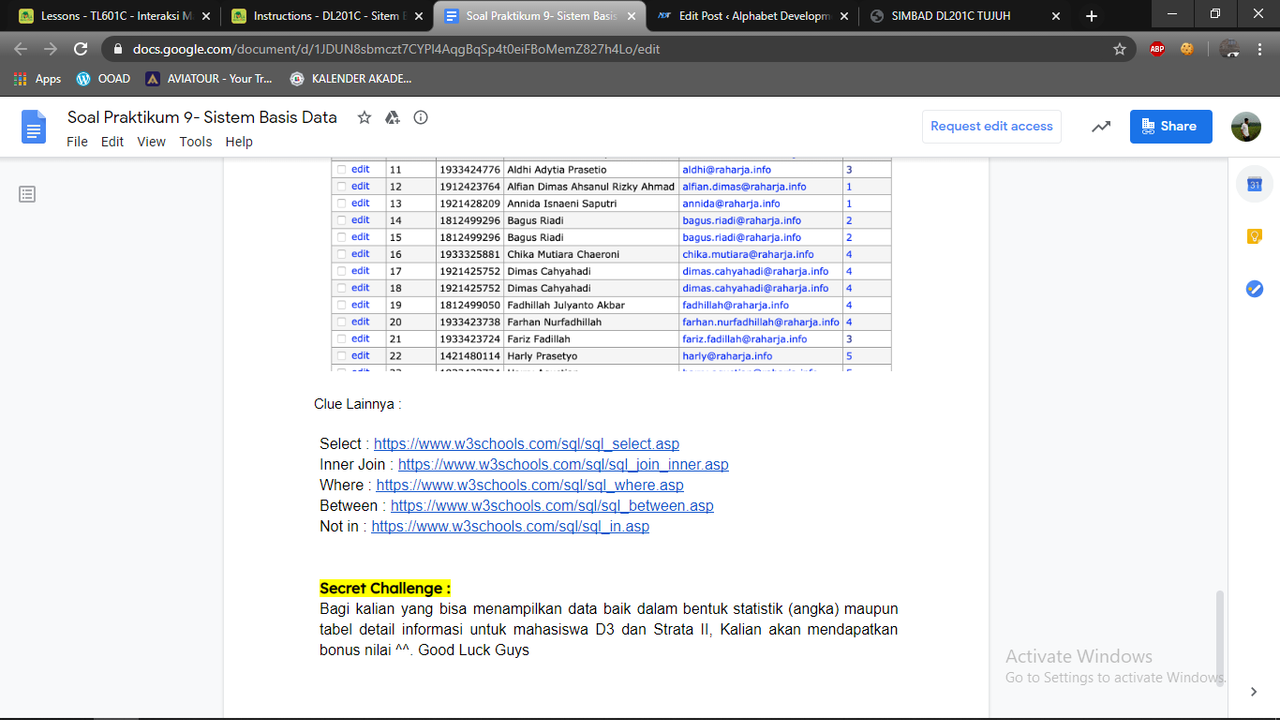
Task: Show the document outline panel
Action: [27, 194]
